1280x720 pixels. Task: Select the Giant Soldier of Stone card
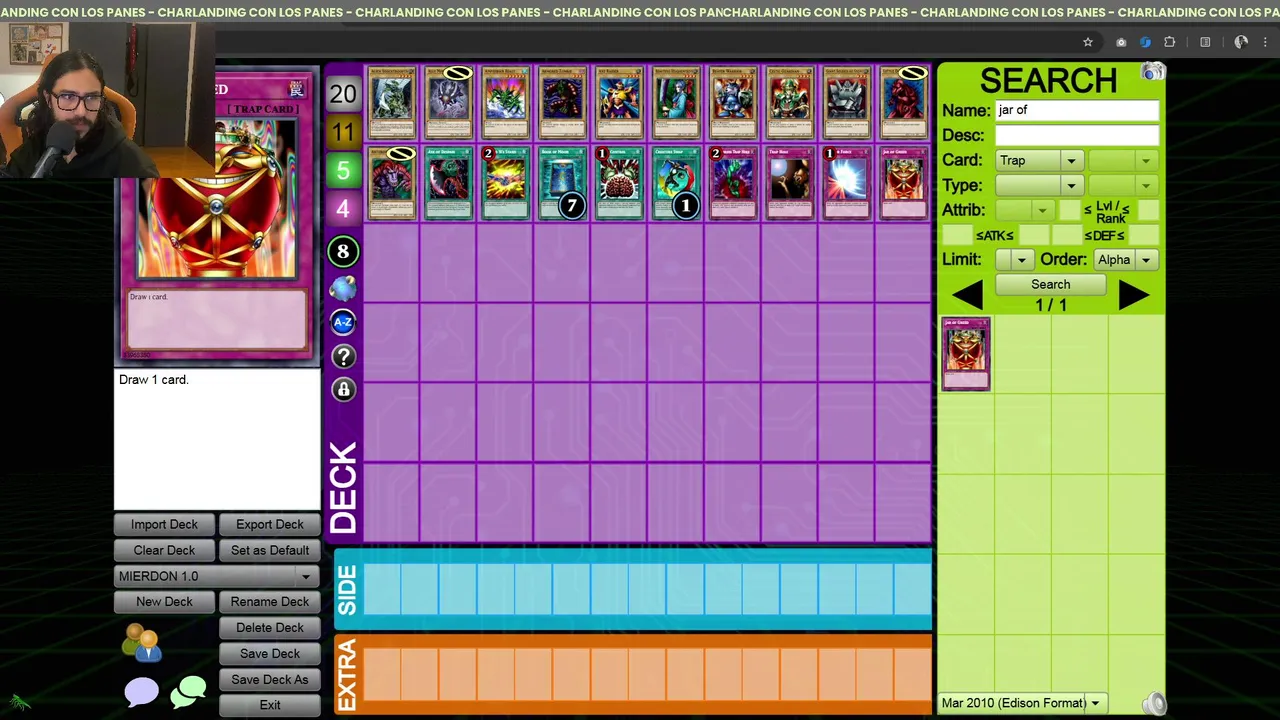point(847,103)
